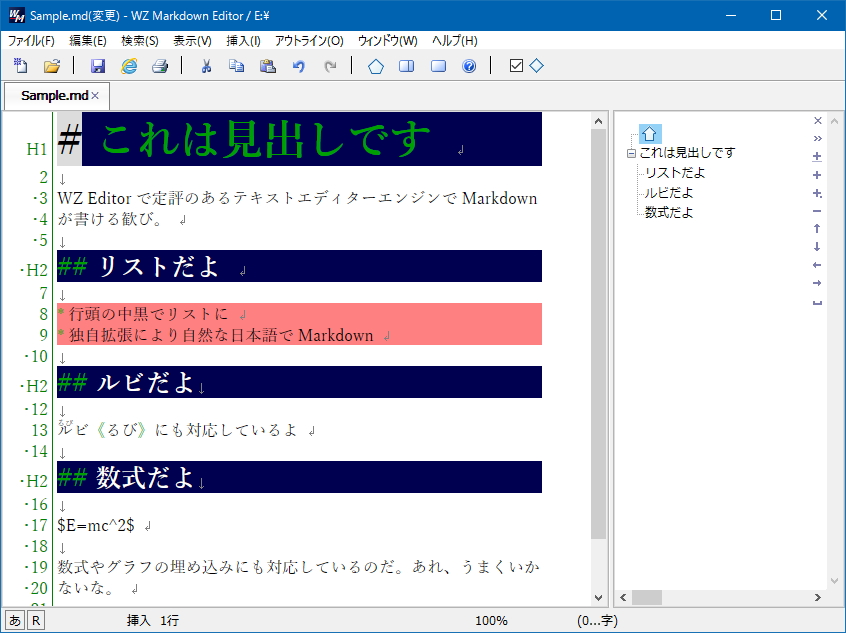
Task: Open help with the question mark icon
Action: 469,66
